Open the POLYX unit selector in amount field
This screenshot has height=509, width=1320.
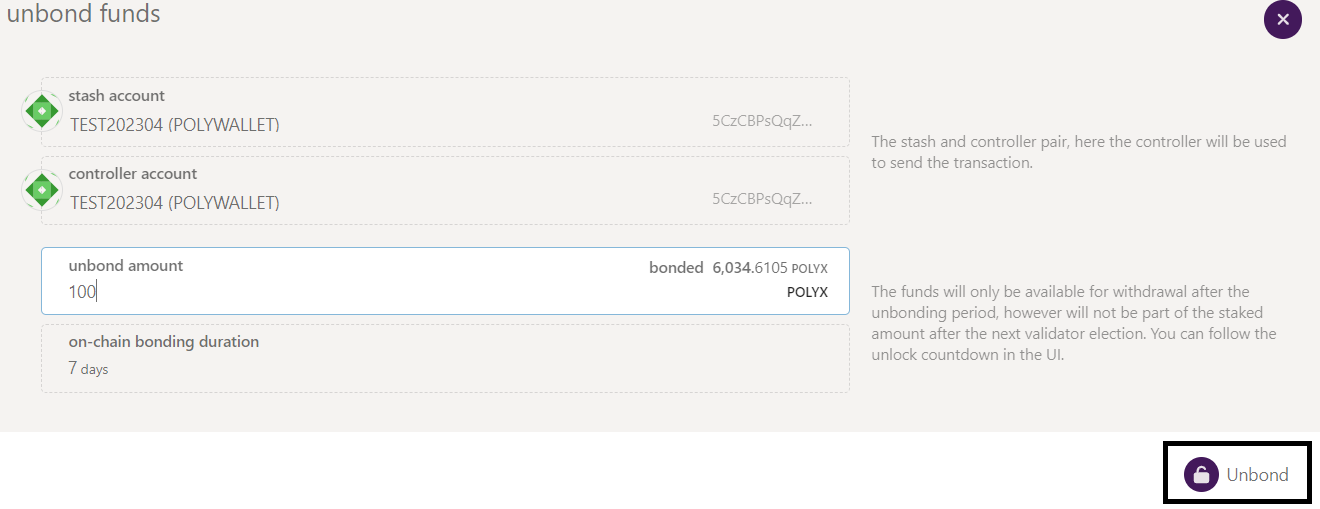[x=807, y=292]
